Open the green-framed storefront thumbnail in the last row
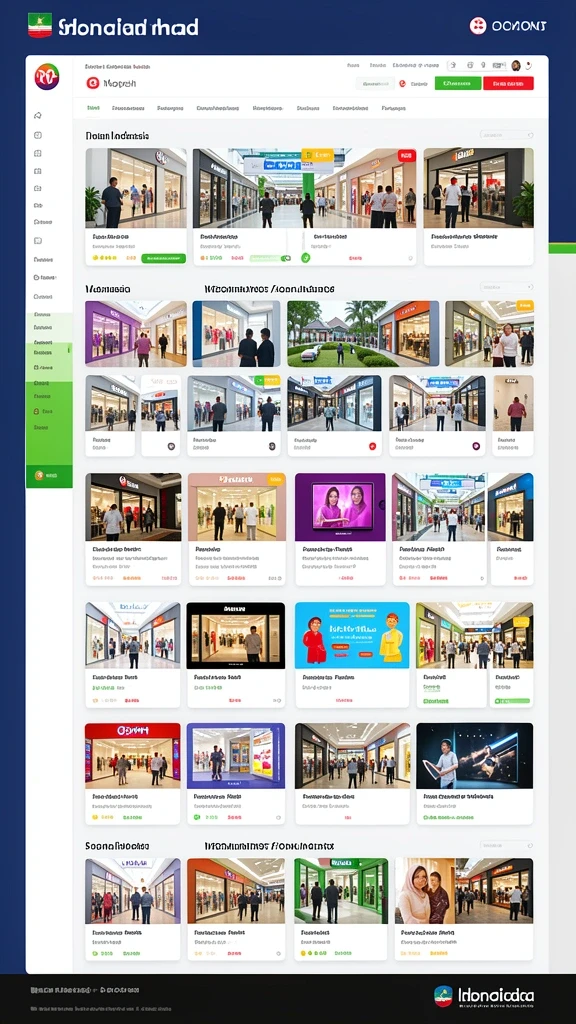This screenshot has width=576, height=1024. coord(341,891)
